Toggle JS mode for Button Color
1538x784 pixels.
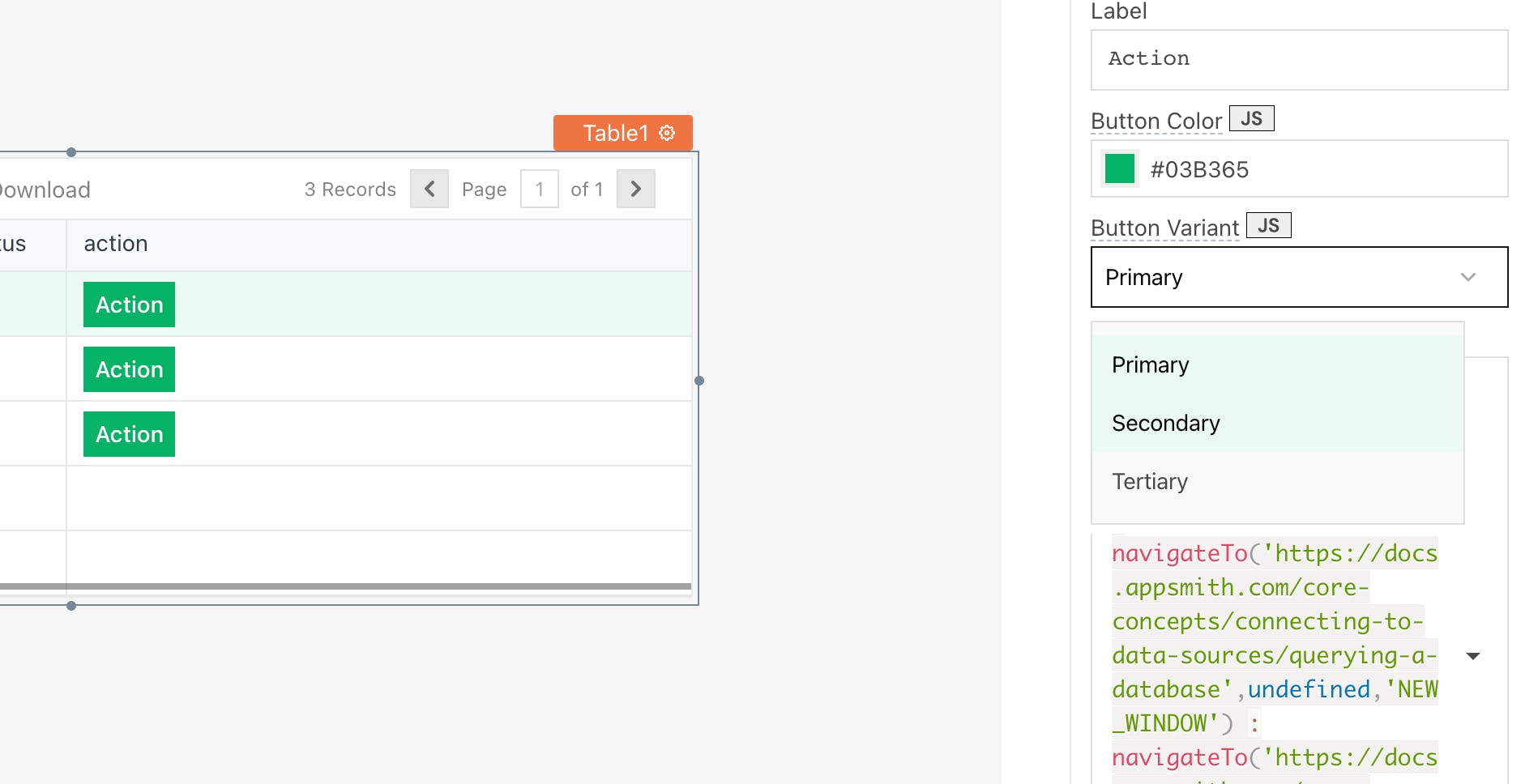click(1251, 119)
